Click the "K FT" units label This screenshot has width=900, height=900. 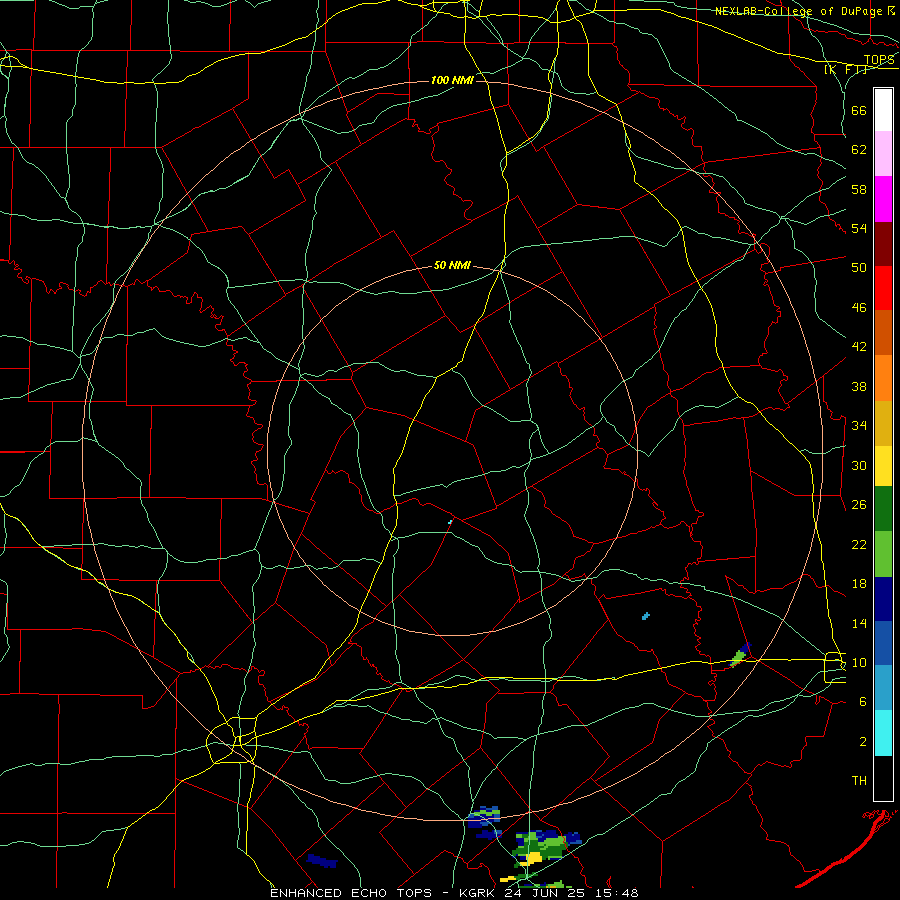pos(846,69)
